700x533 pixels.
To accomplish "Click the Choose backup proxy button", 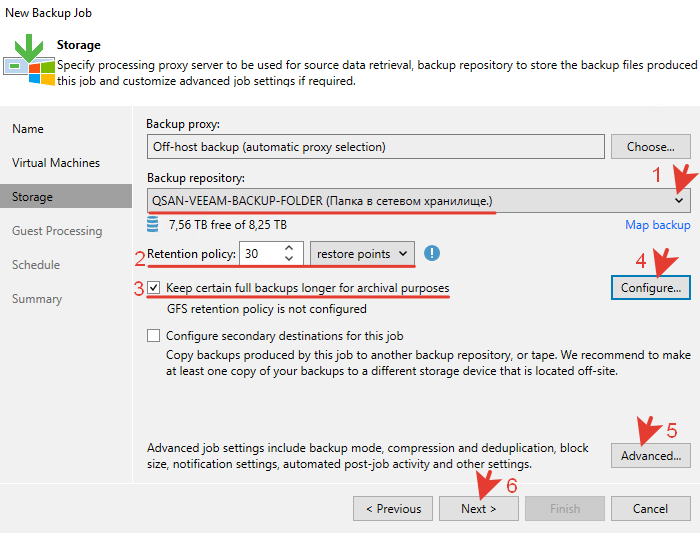I will [650, 147].
